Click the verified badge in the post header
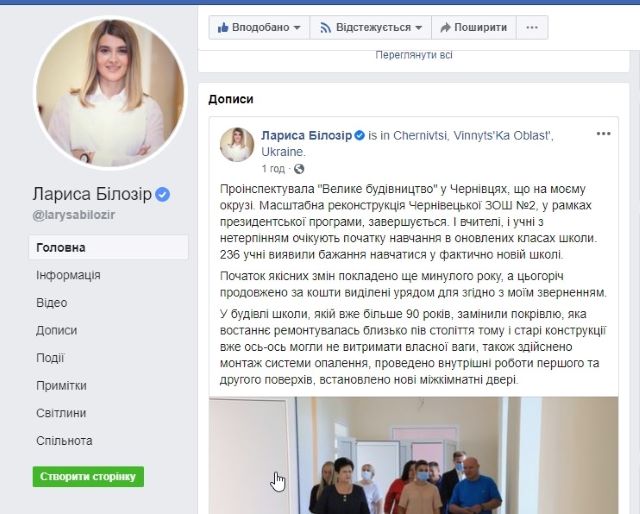Viewport: 640px width, 514px height. 360,136
